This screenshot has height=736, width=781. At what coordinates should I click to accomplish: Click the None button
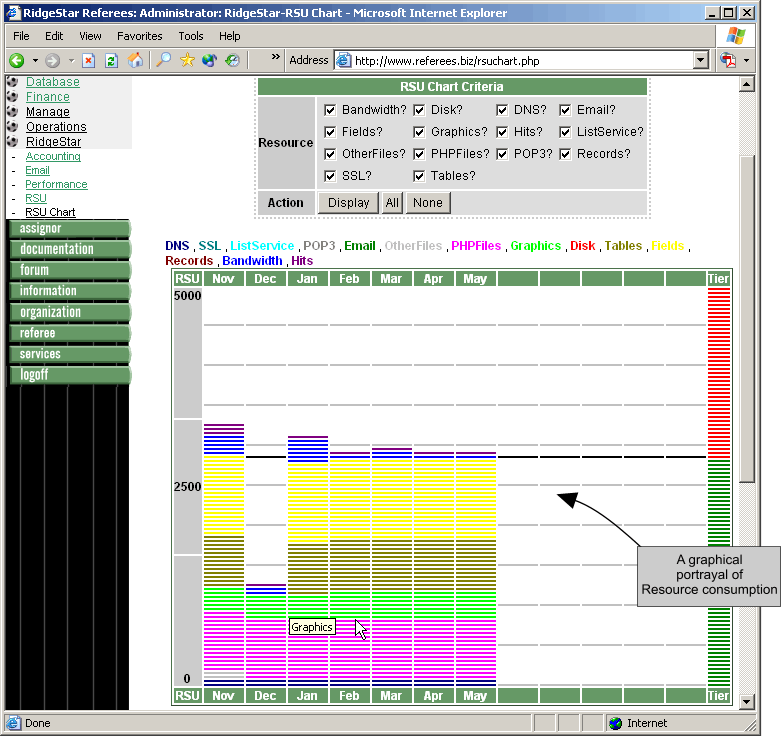coord(428,203)
